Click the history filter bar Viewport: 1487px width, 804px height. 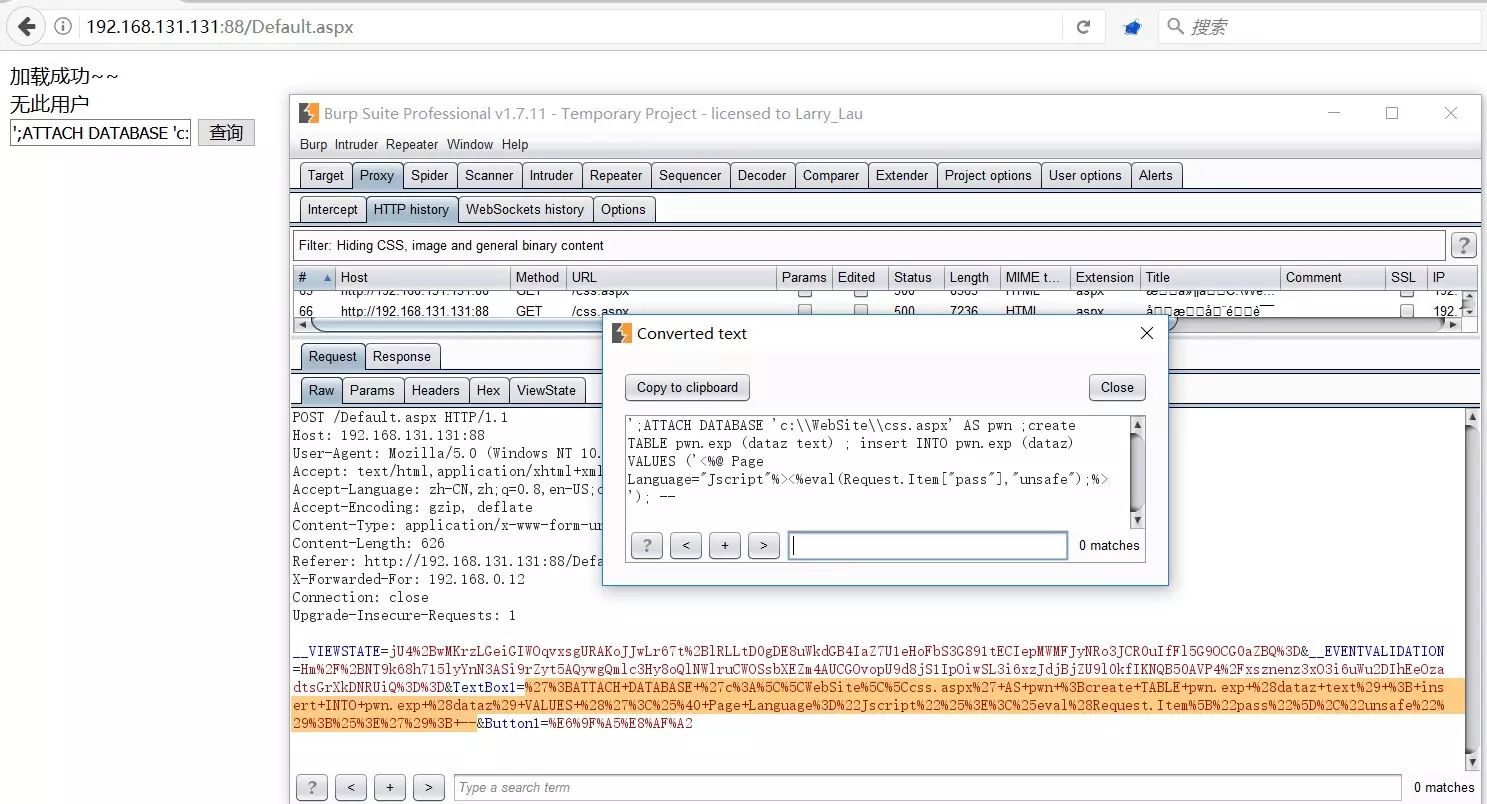tap(869, 245)
